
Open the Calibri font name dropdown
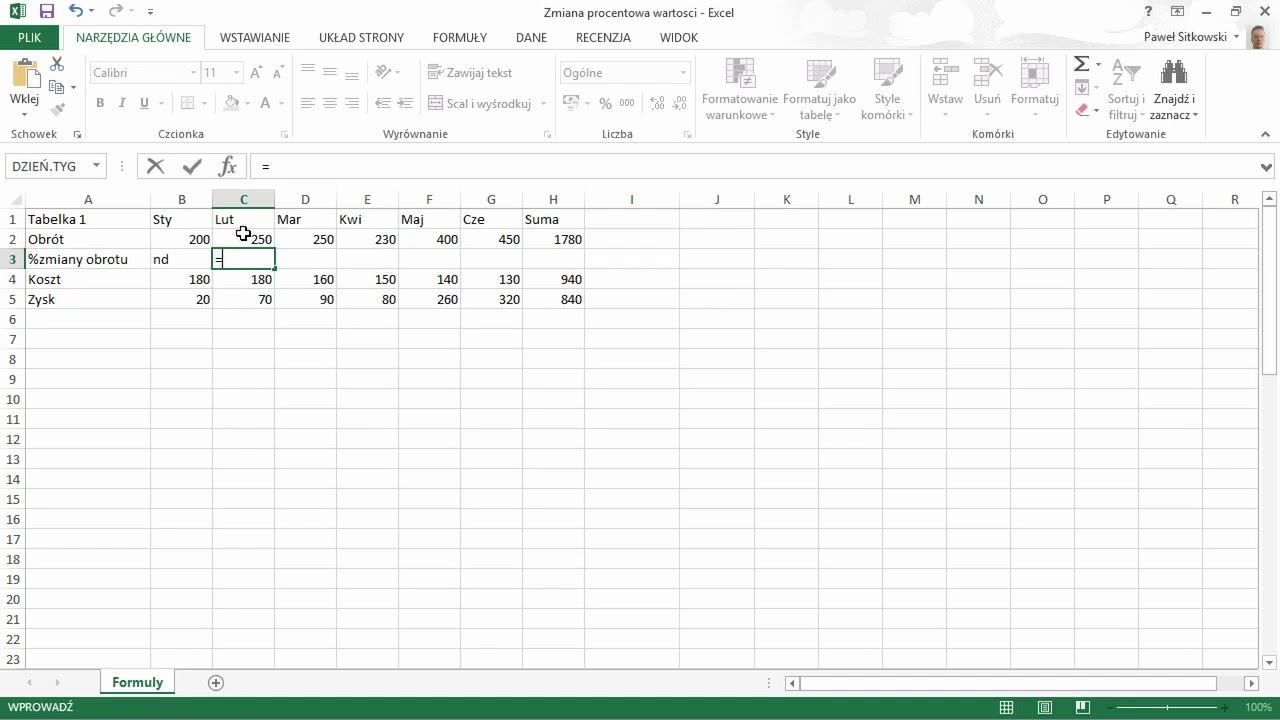pos(193,73)
